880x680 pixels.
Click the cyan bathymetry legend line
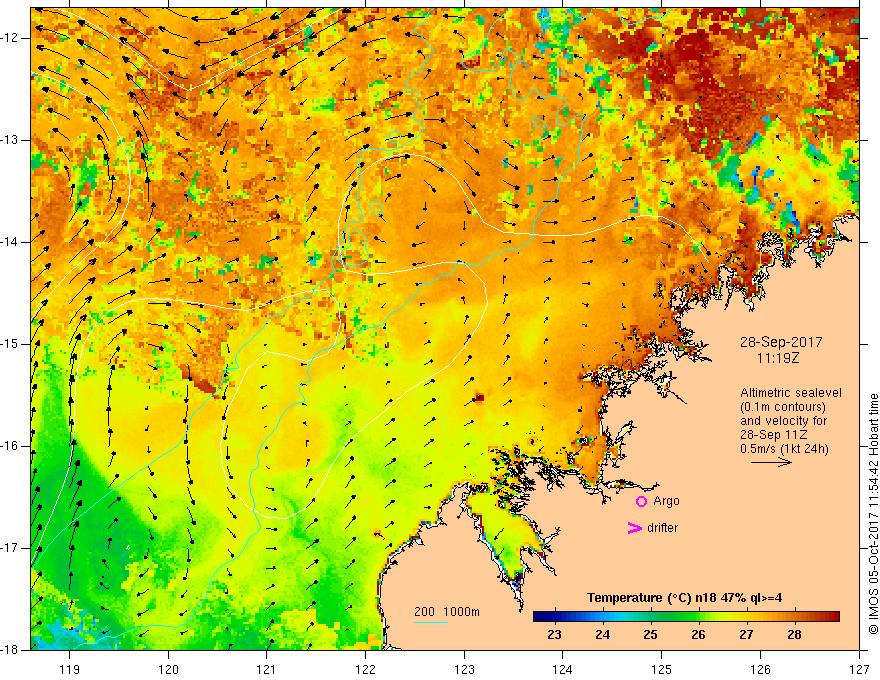coord(431,622)
